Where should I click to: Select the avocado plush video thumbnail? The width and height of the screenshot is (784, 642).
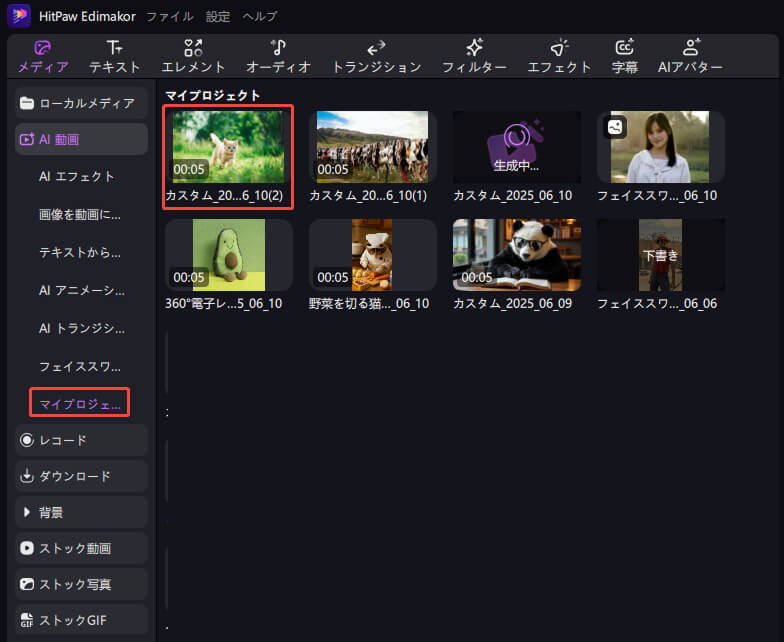click(x=228, y=254)
